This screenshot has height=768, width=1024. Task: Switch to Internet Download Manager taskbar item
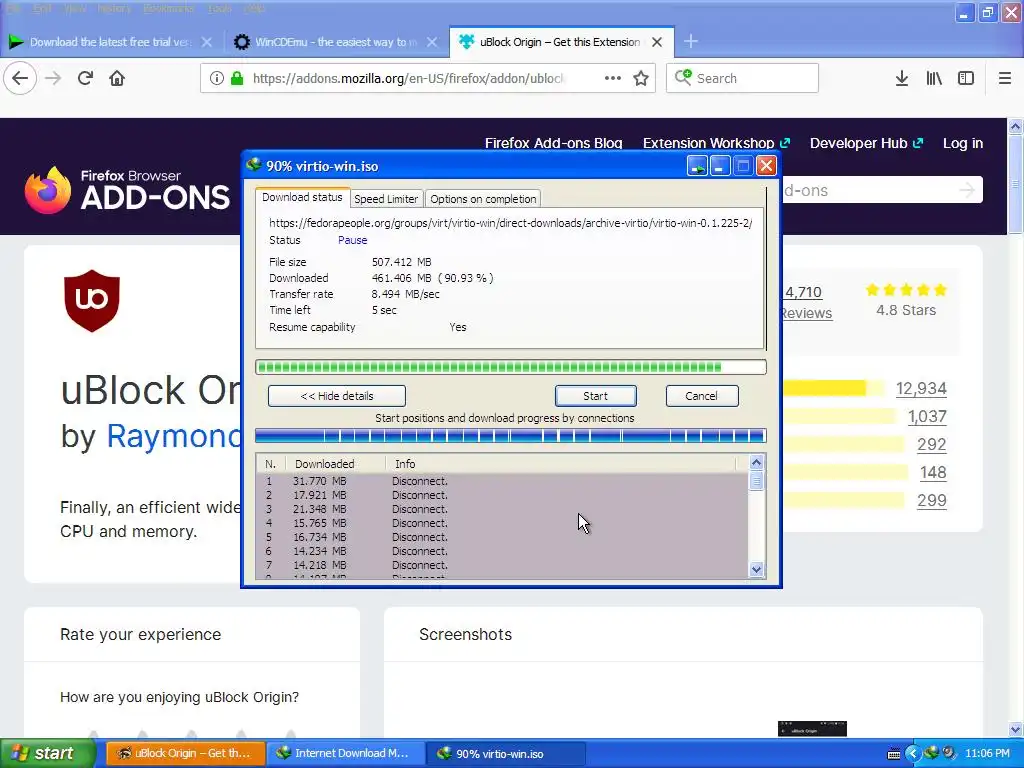point(345,754)
